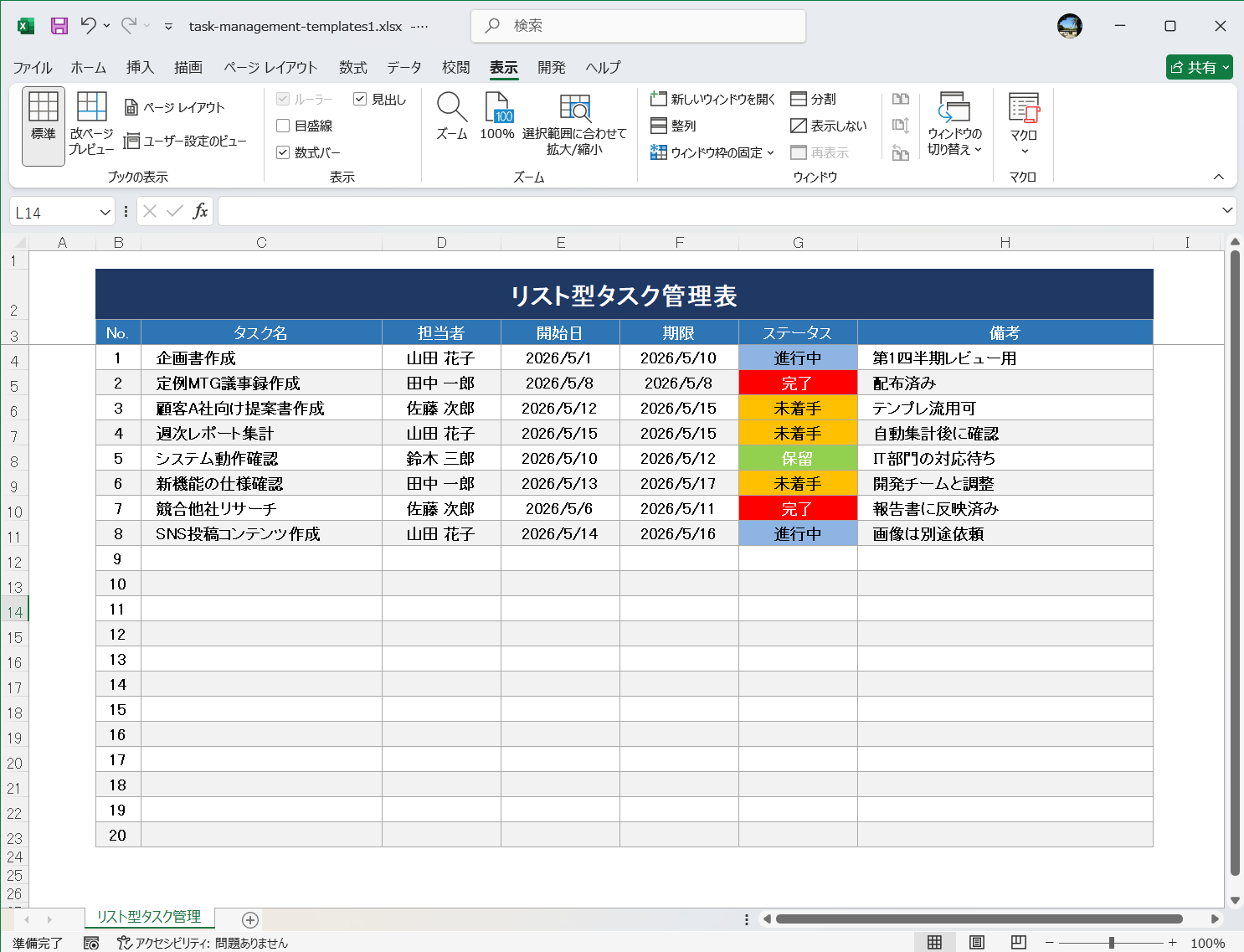Viewport: 1244px width, 952px height.
Task: Select the 標準 normal view button
Action: click(44, 126)
